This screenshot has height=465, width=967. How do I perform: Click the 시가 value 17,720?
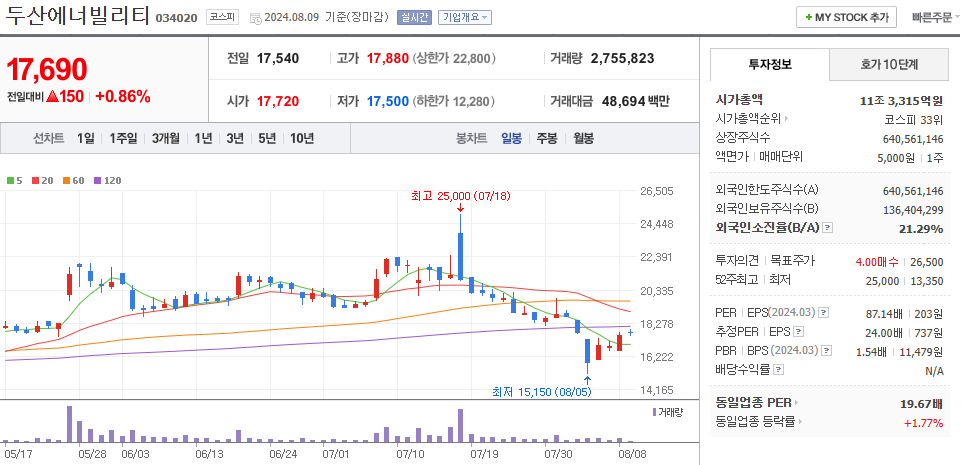tap(278, 101)
